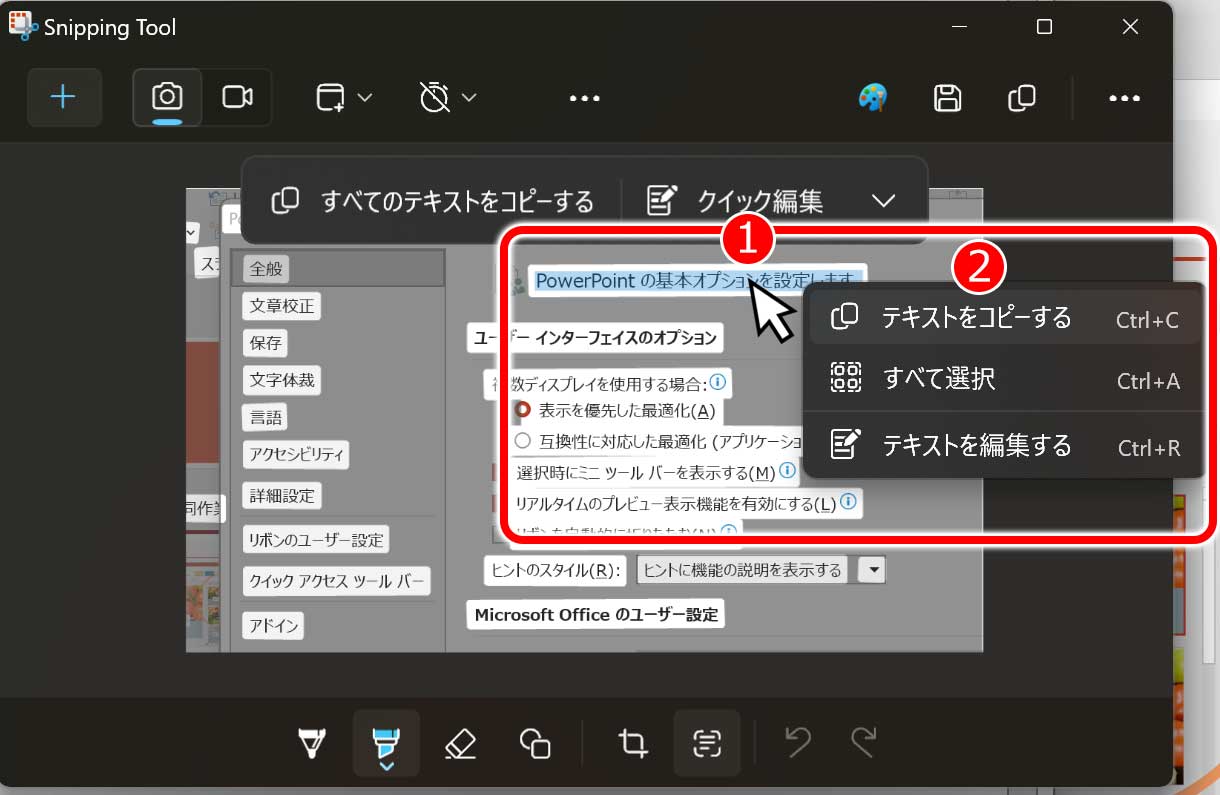Select the eraser tool

(x=460, y=743)
